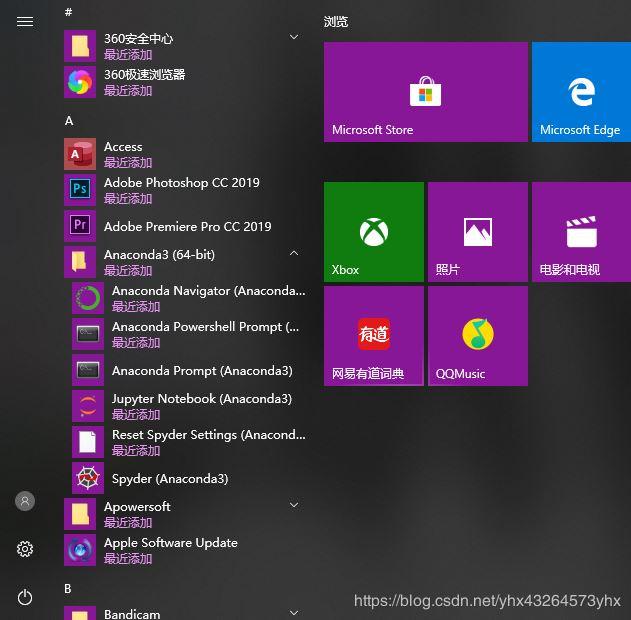Click the A section letter header

click(69, 121)
